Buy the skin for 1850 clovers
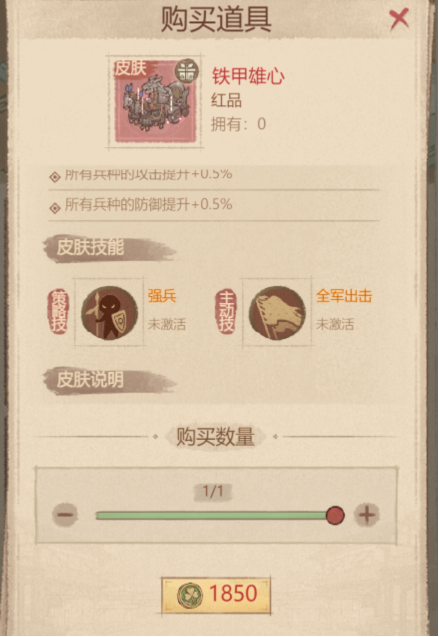 click(x=216, y=594)
